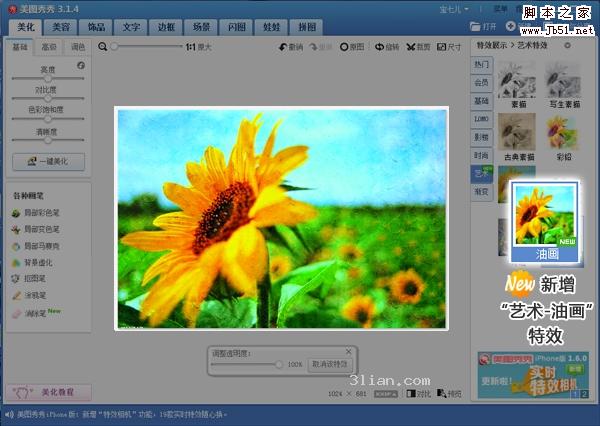Click the 1:1 原大 button
The height and width of the screenshot is (426, 600).
pos(198,47)
